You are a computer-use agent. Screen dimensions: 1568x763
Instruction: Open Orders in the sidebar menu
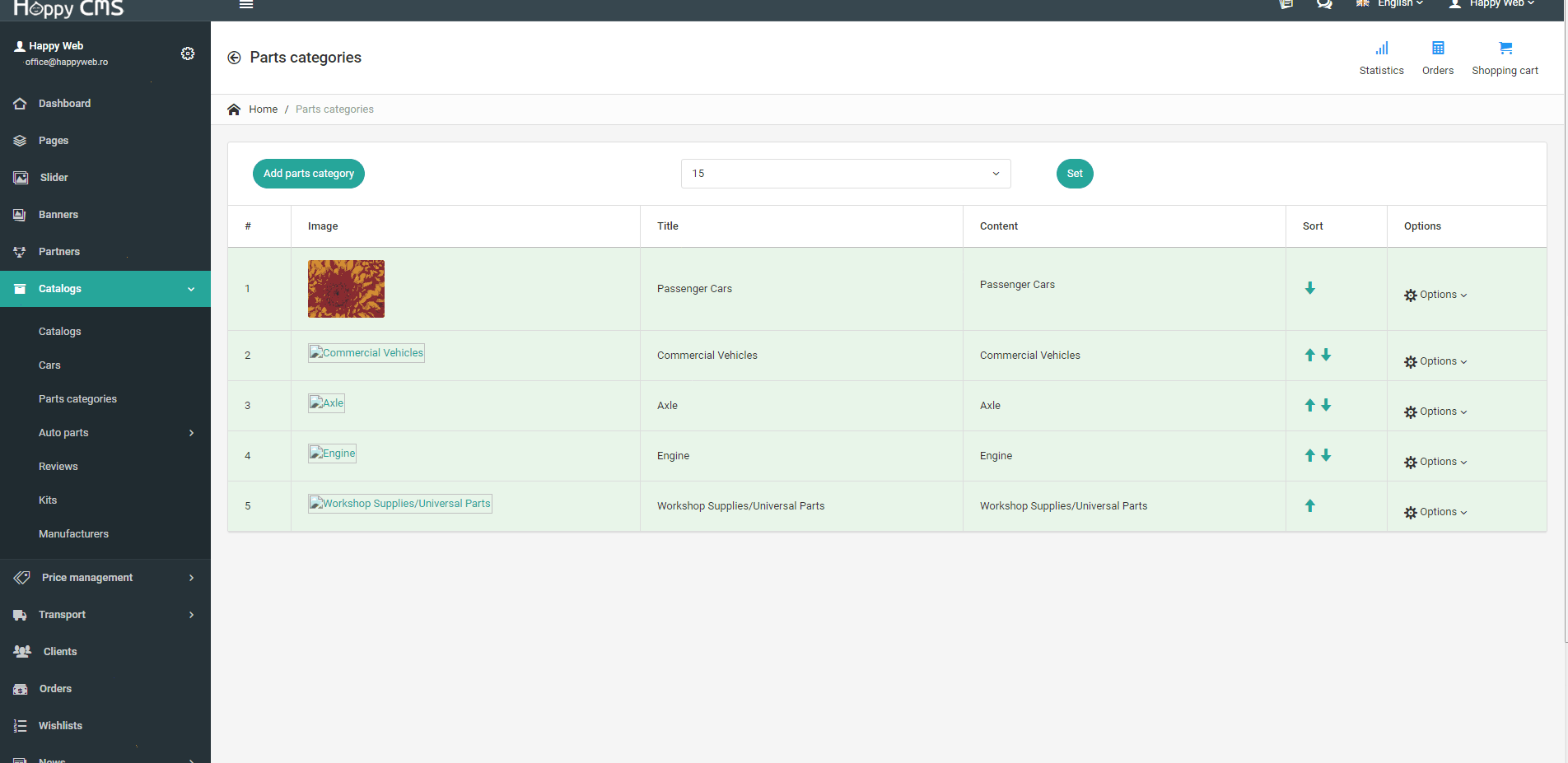coord(105,689)
